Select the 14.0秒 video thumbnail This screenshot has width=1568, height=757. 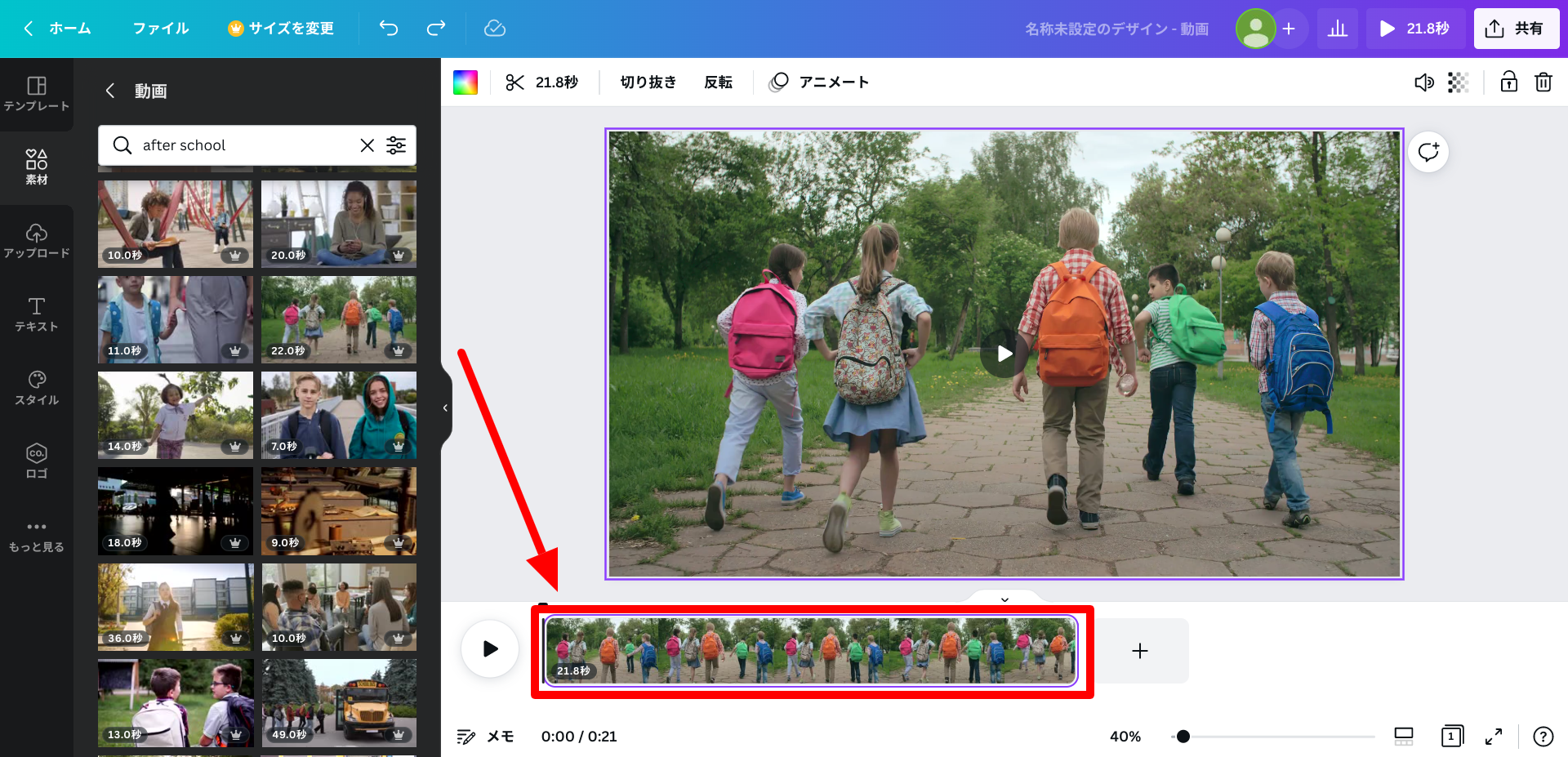point(176,415)
